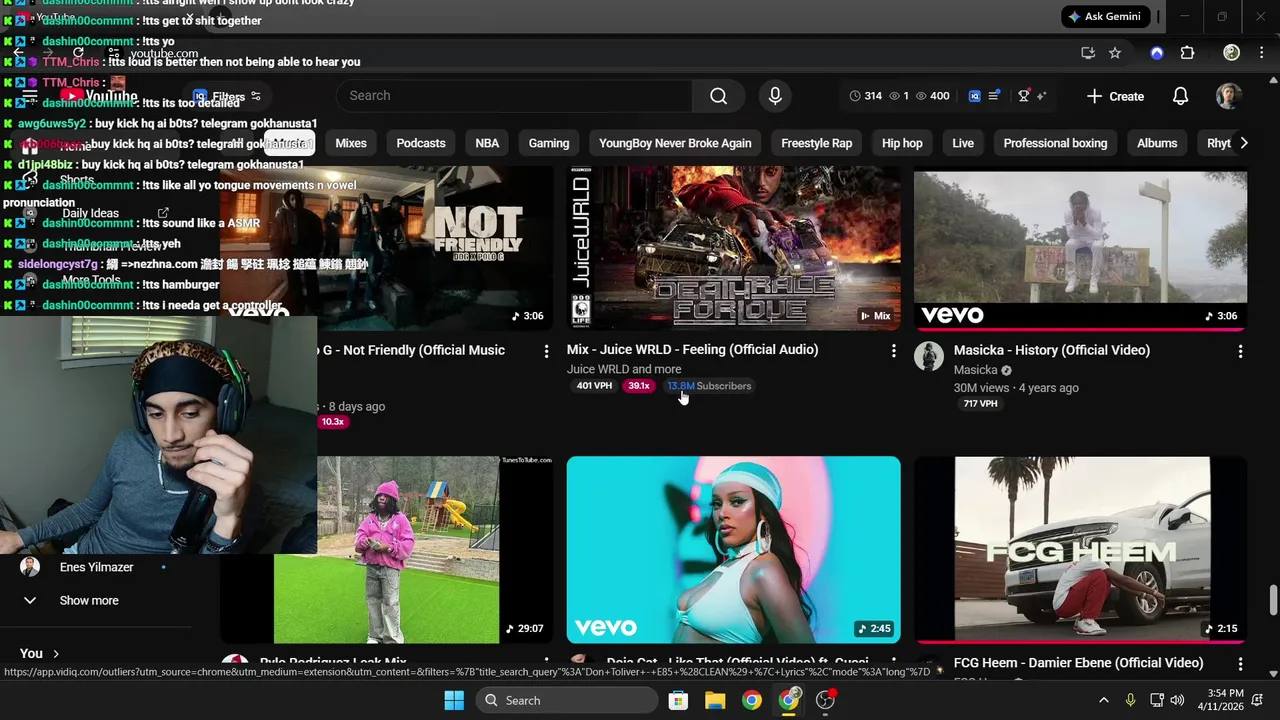Click the vidIQ sparkle AI icon
The width and height of the screenshot is (1280, 720).
[x=1041, y=96]
